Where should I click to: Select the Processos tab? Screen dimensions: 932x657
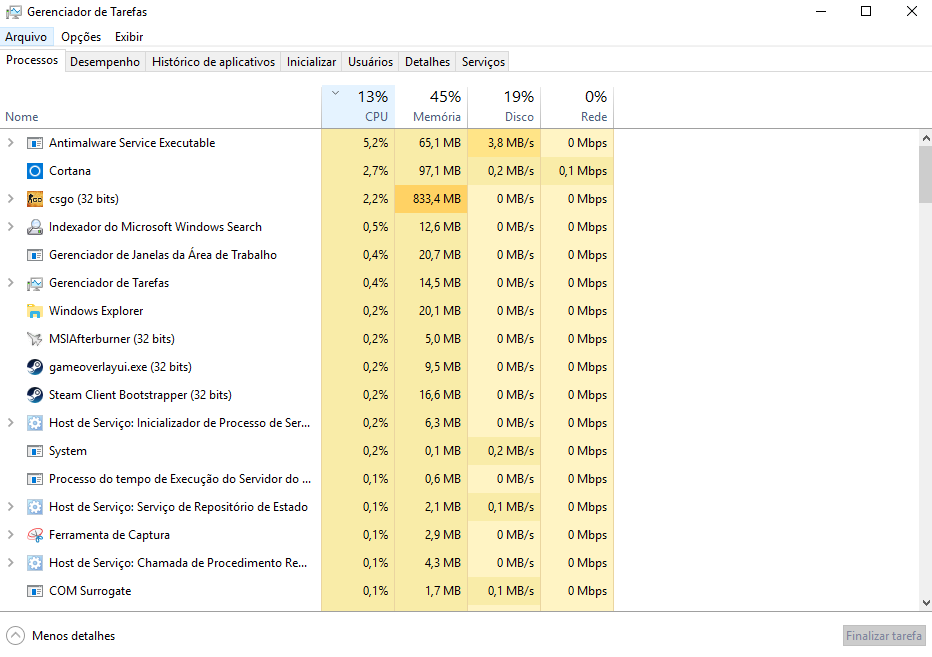pos(32,60)
